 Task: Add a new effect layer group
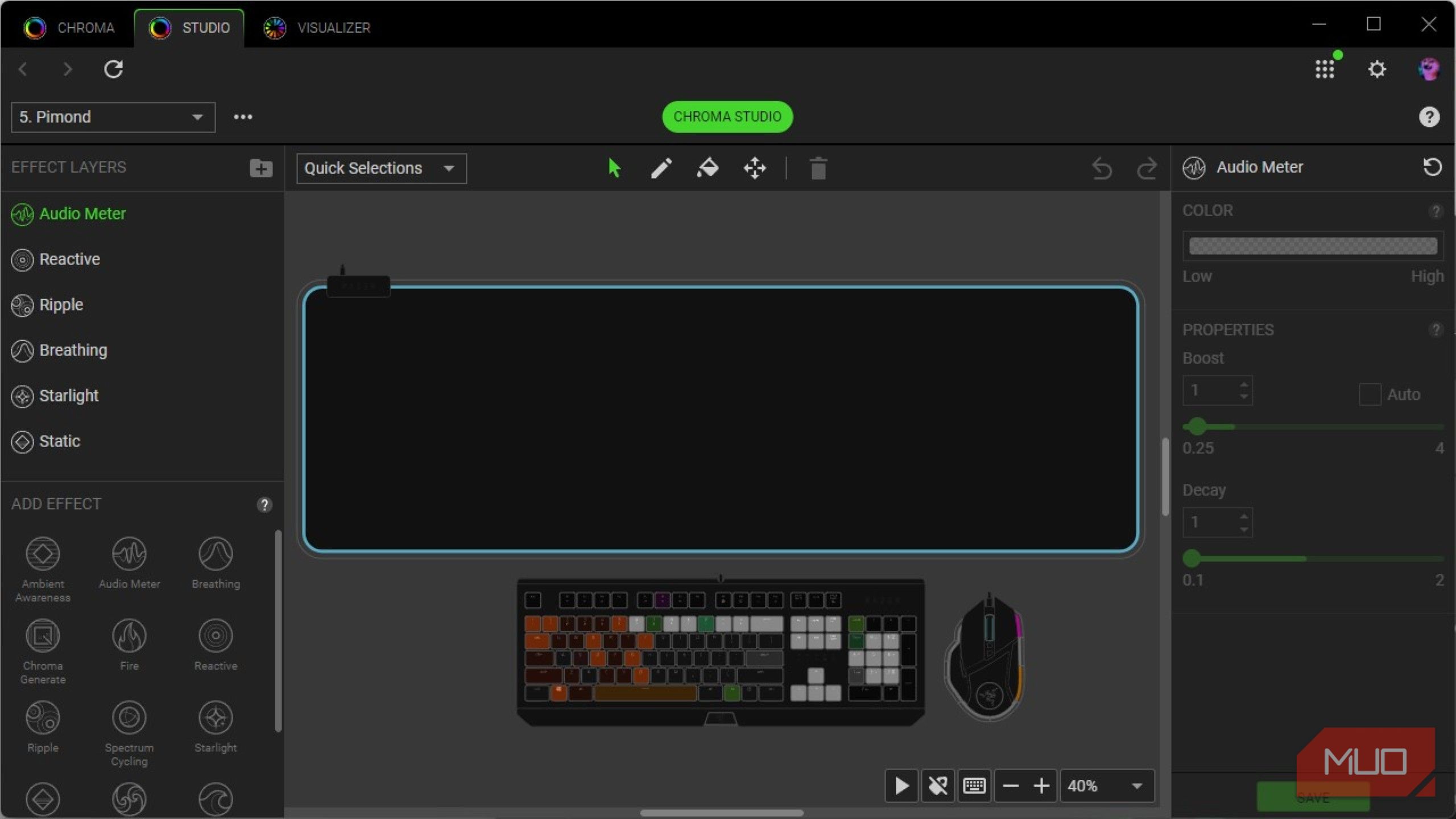point(261,168)
